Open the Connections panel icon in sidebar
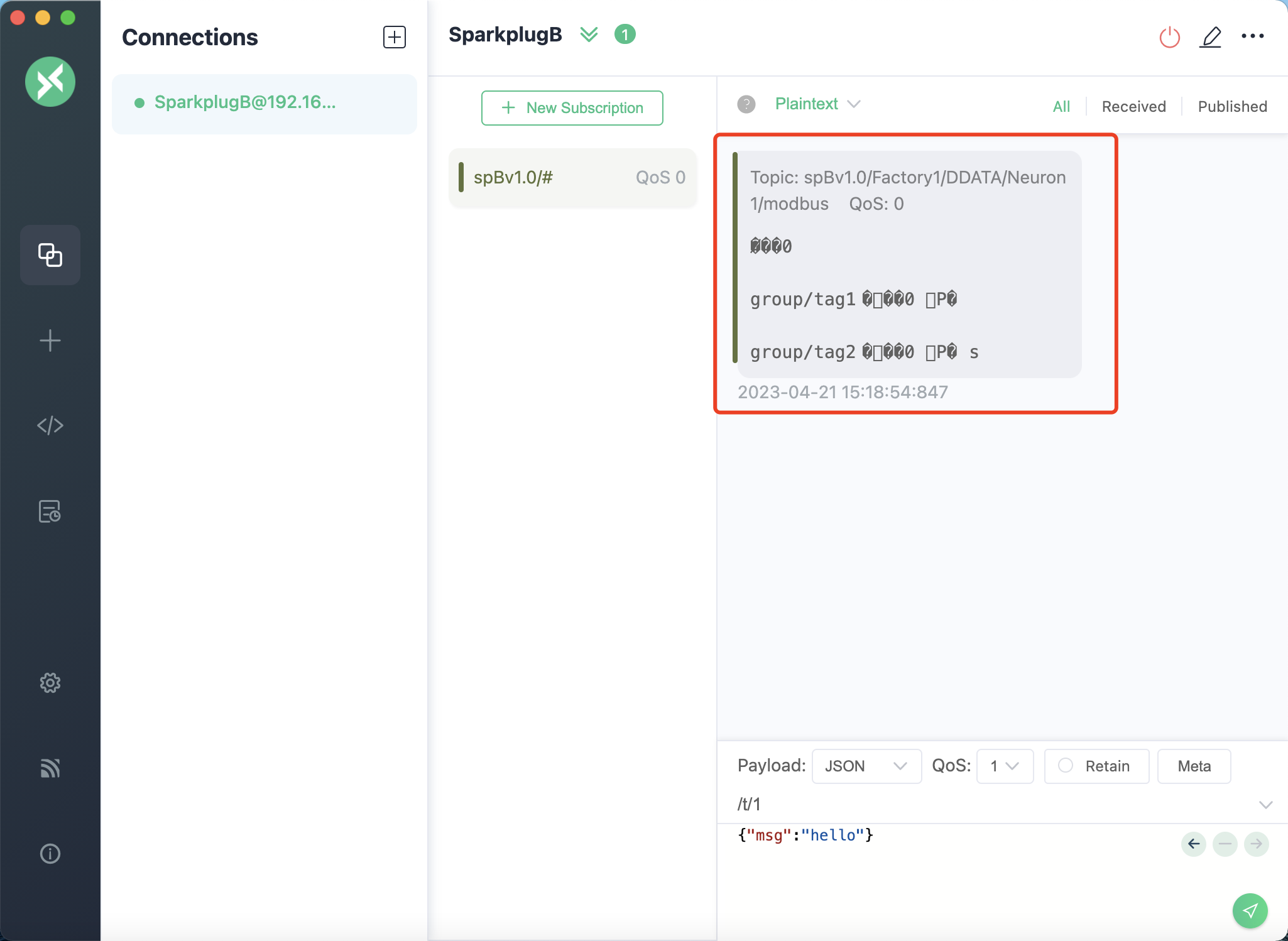The height and width of the screenshot is (941, 1288). coord(50,254)
